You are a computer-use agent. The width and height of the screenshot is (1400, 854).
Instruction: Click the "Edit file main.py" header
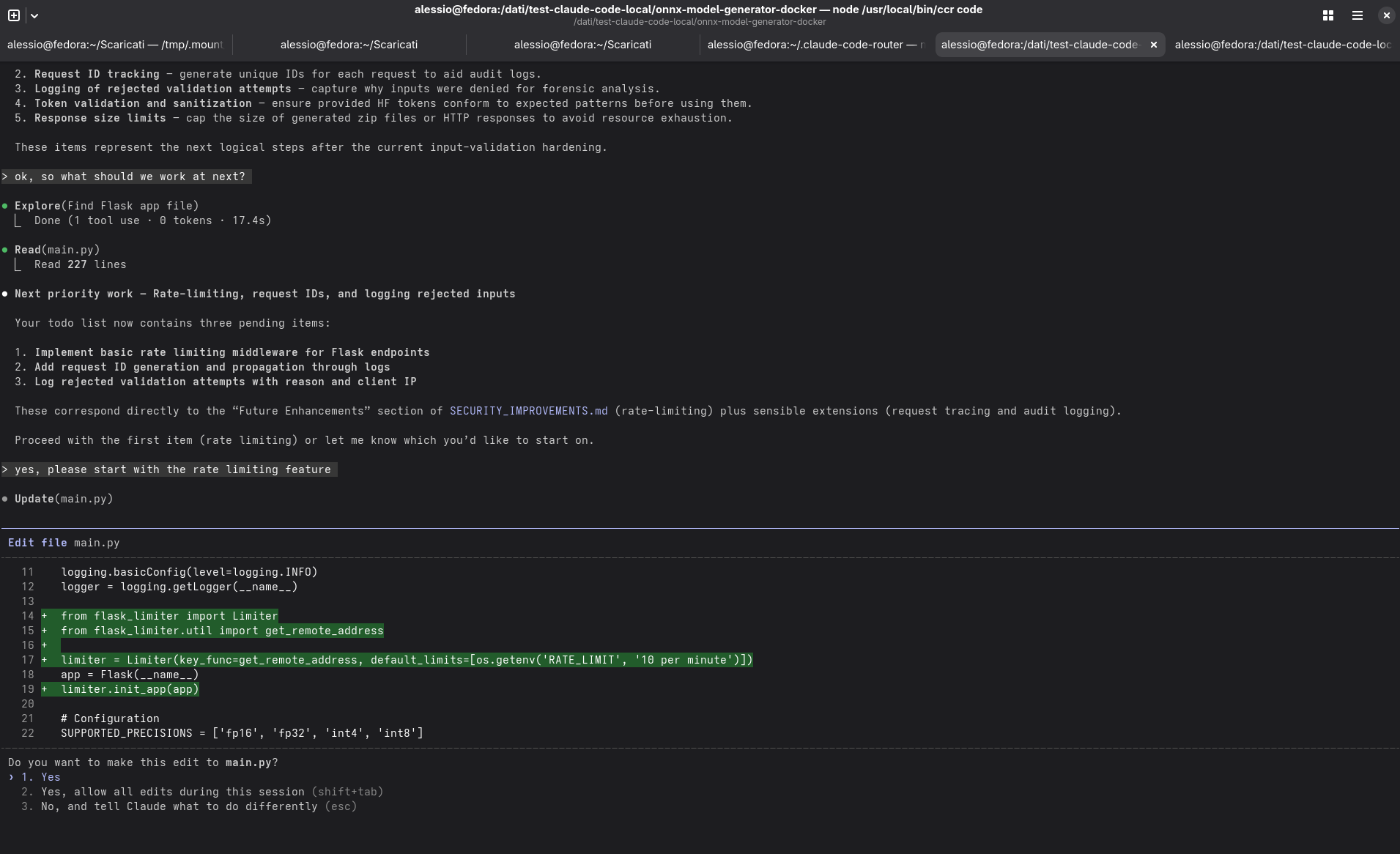[x=64, y=543]
